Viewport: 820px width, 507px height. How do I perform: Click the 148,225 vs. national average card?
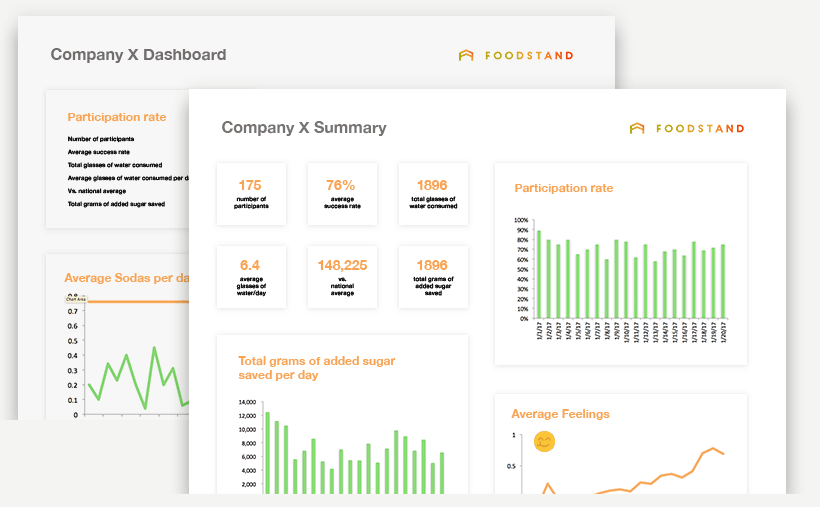(341, 277)
